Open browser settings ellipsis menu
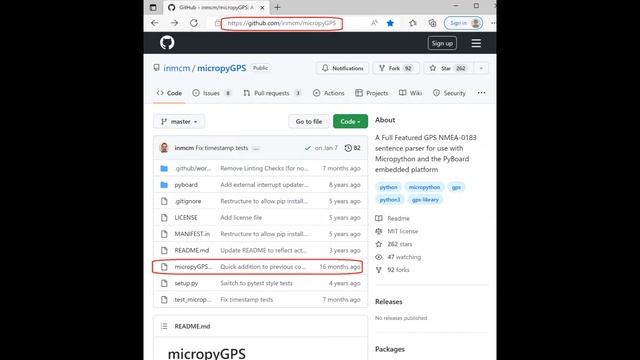640x360 pixels. pos(493,23)
